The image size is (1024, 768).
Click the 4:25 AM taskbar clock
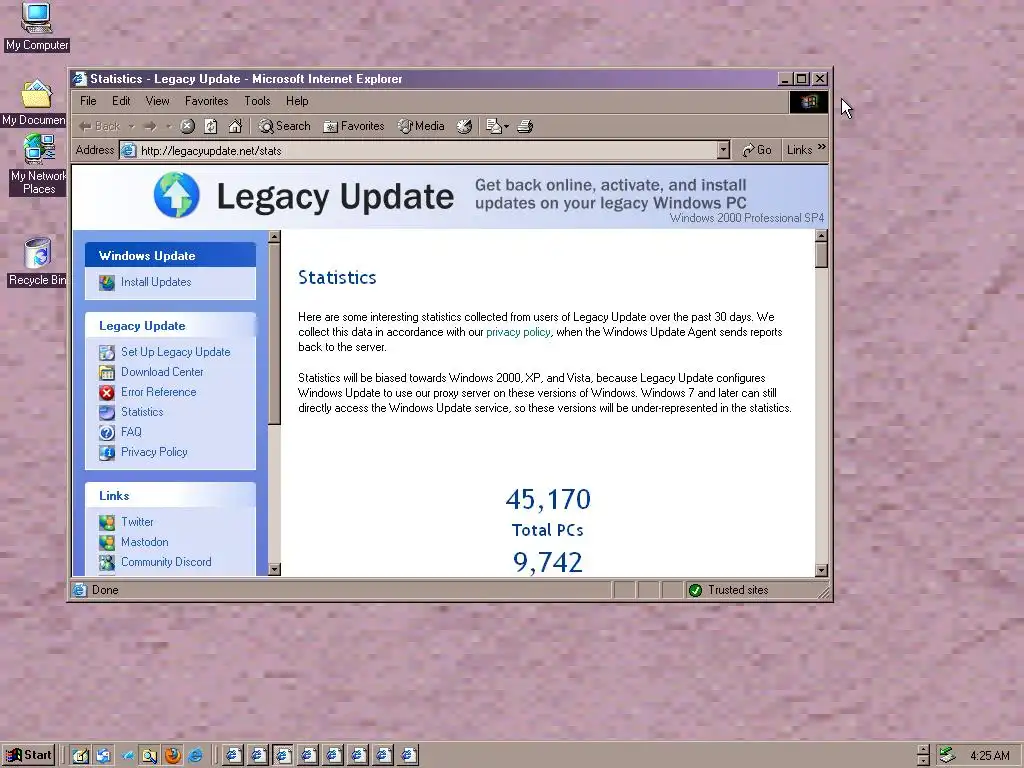[989, 756]
